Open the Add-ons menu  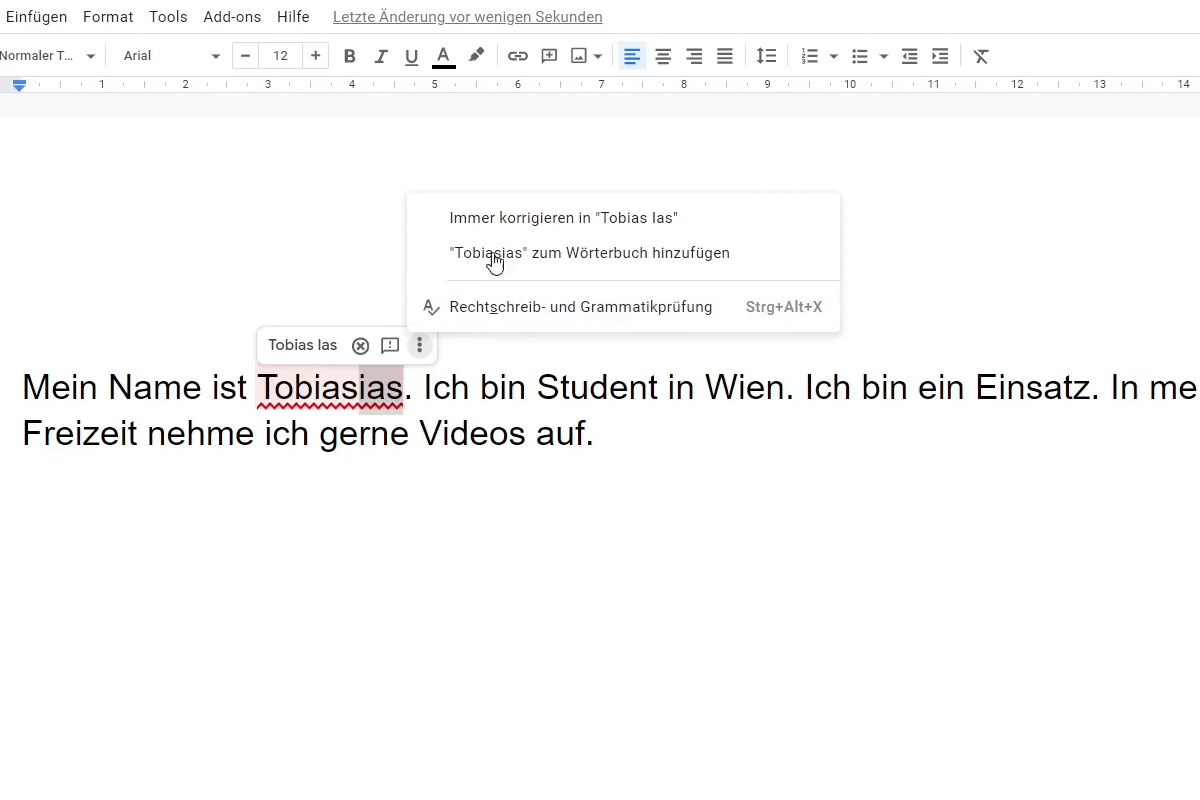[231, 17]
